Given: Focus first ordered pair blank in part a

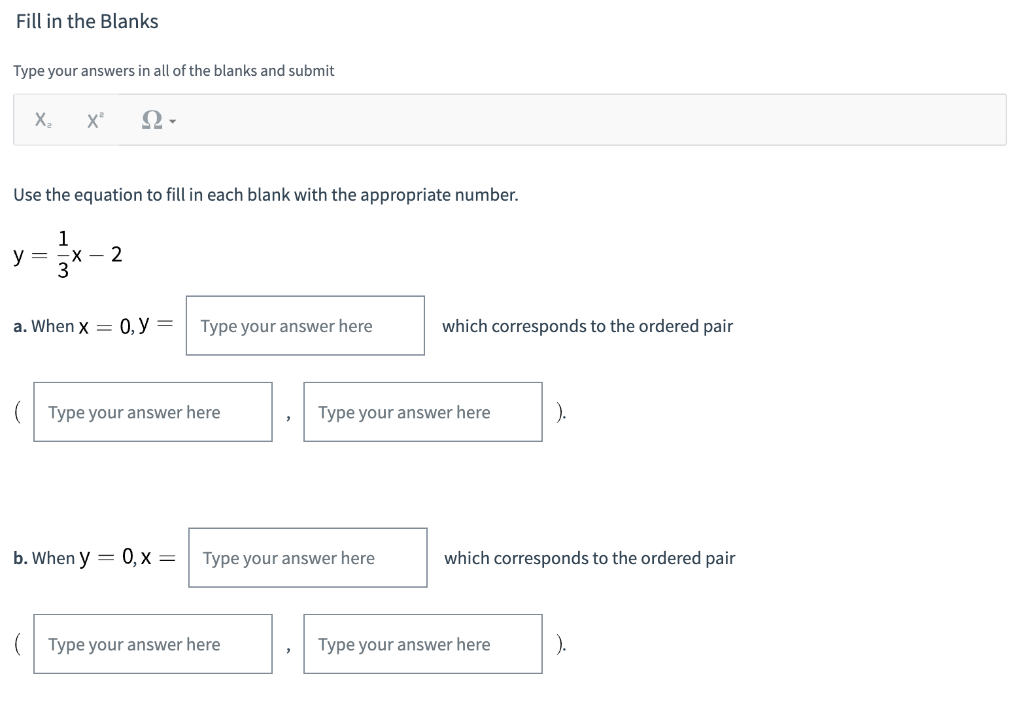Looking at the screenshot, I should click(x=153, y=412).
